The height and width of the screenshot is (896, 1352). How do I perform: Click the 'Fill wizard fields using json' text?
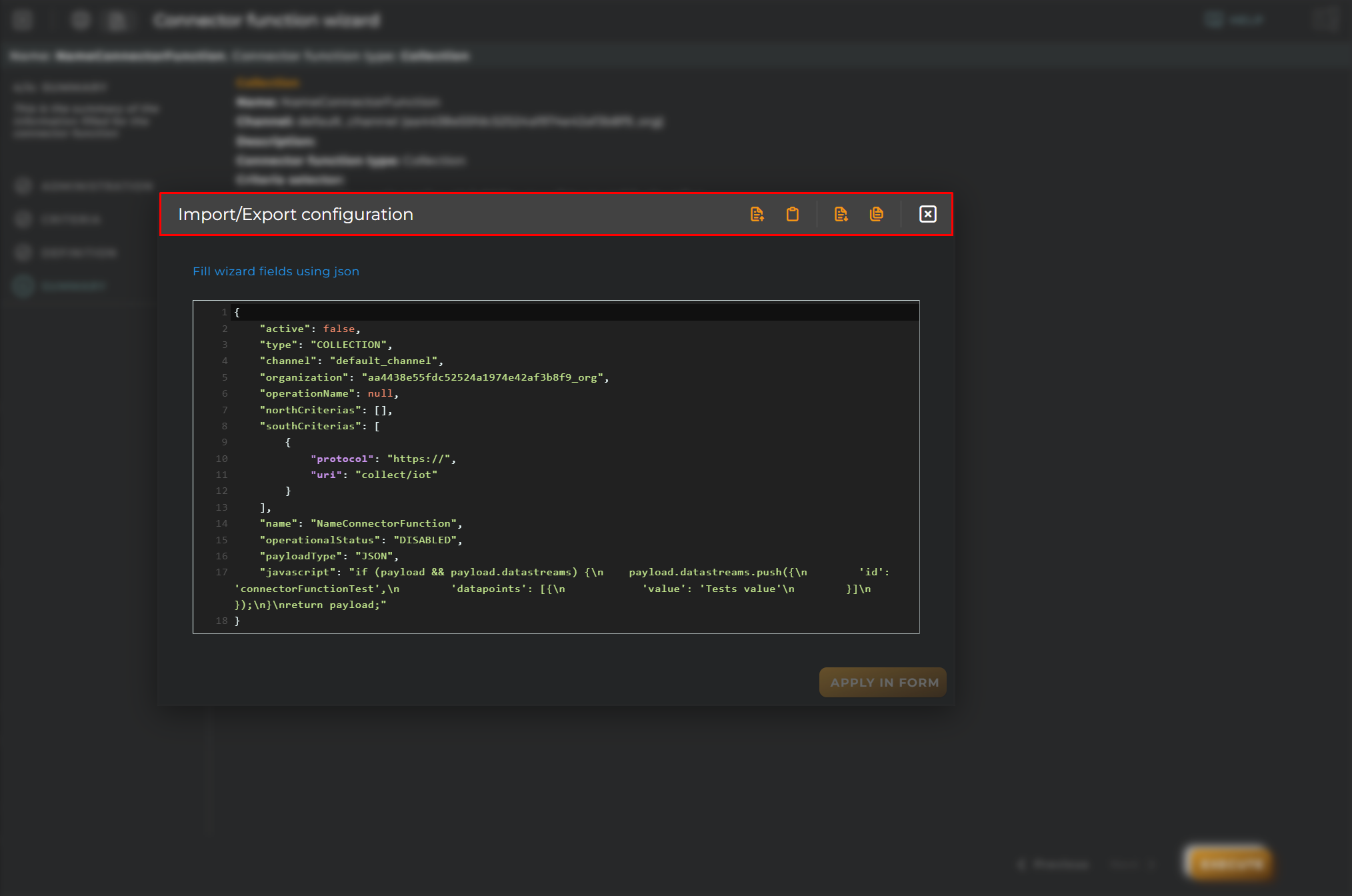tap(276, 271)
